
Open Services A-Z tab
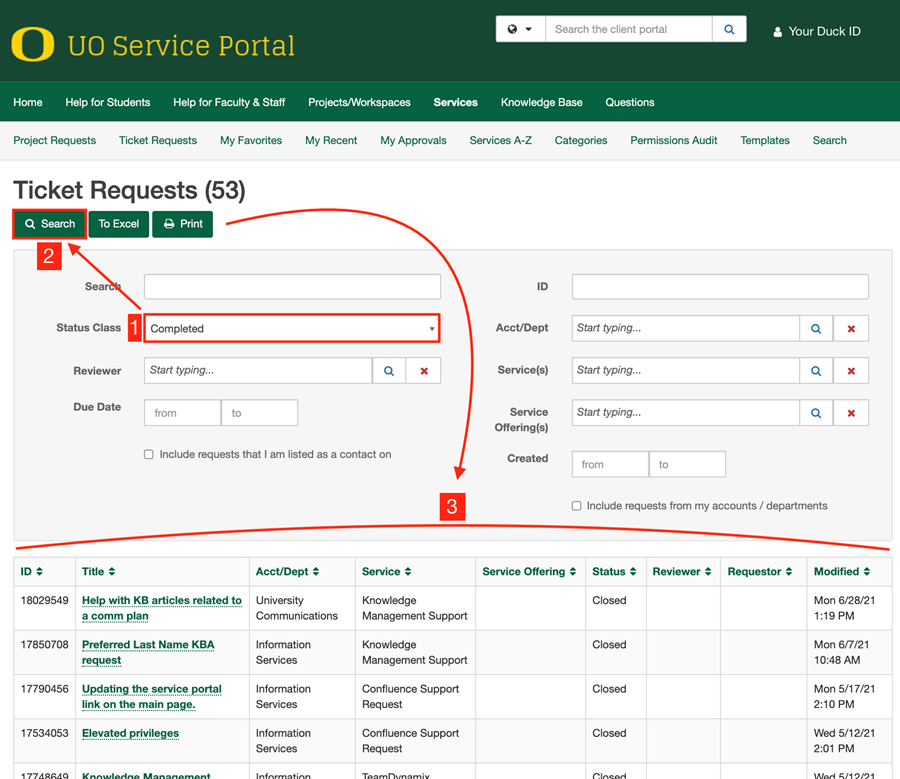point(501,141)
